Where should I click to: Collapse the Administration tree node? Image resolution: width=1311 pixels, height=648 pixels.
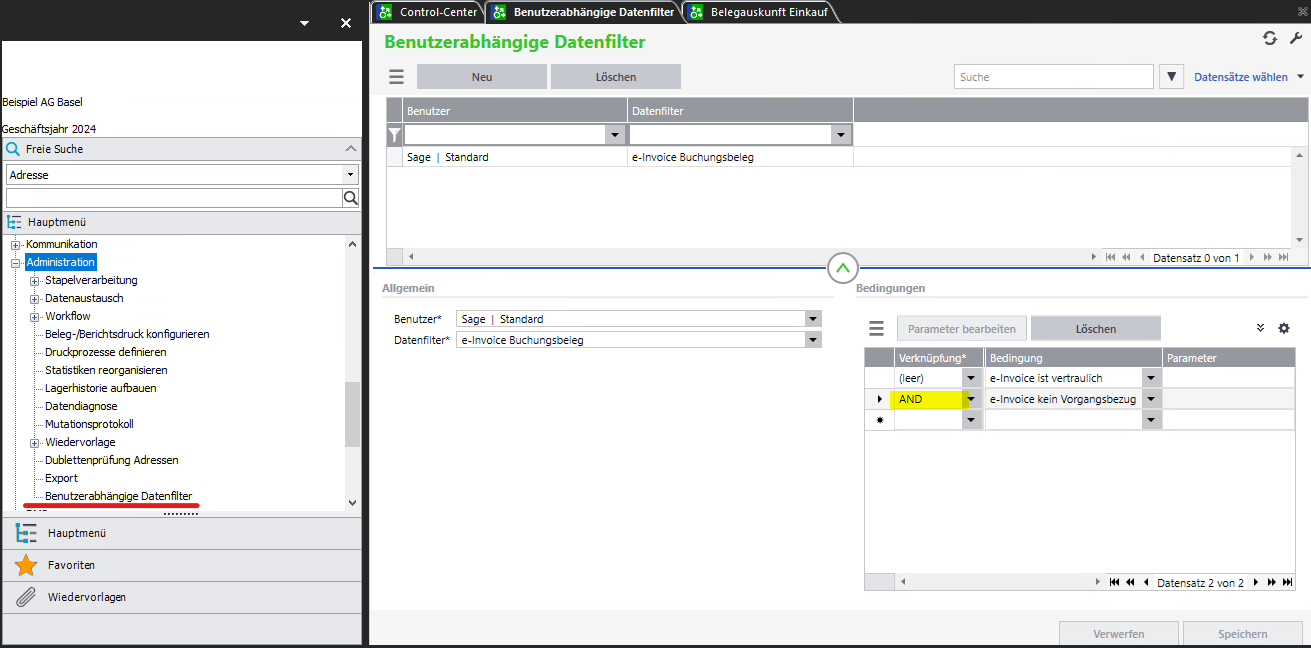point(16,263)
